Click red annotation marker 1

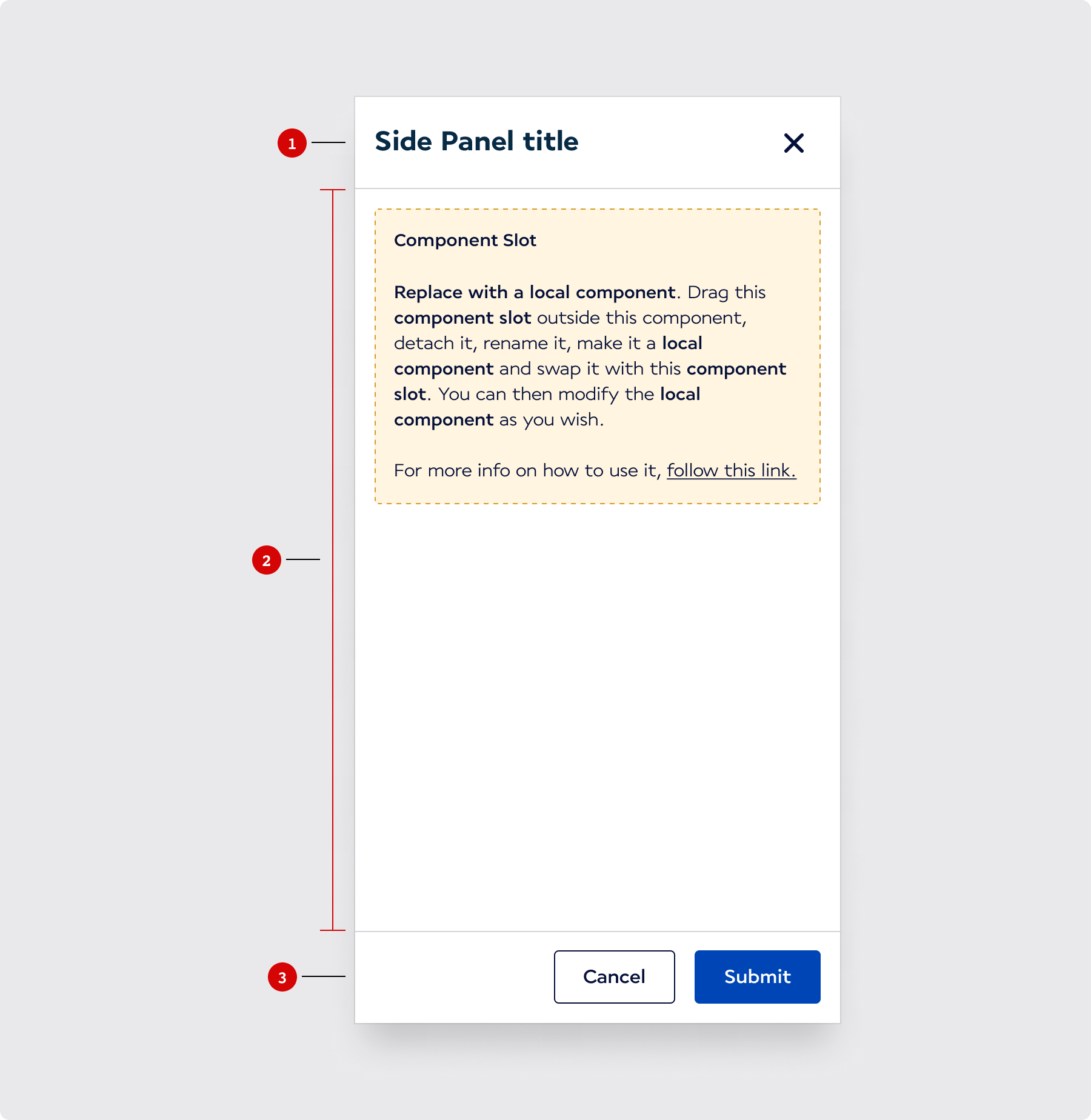pos(292,143)
